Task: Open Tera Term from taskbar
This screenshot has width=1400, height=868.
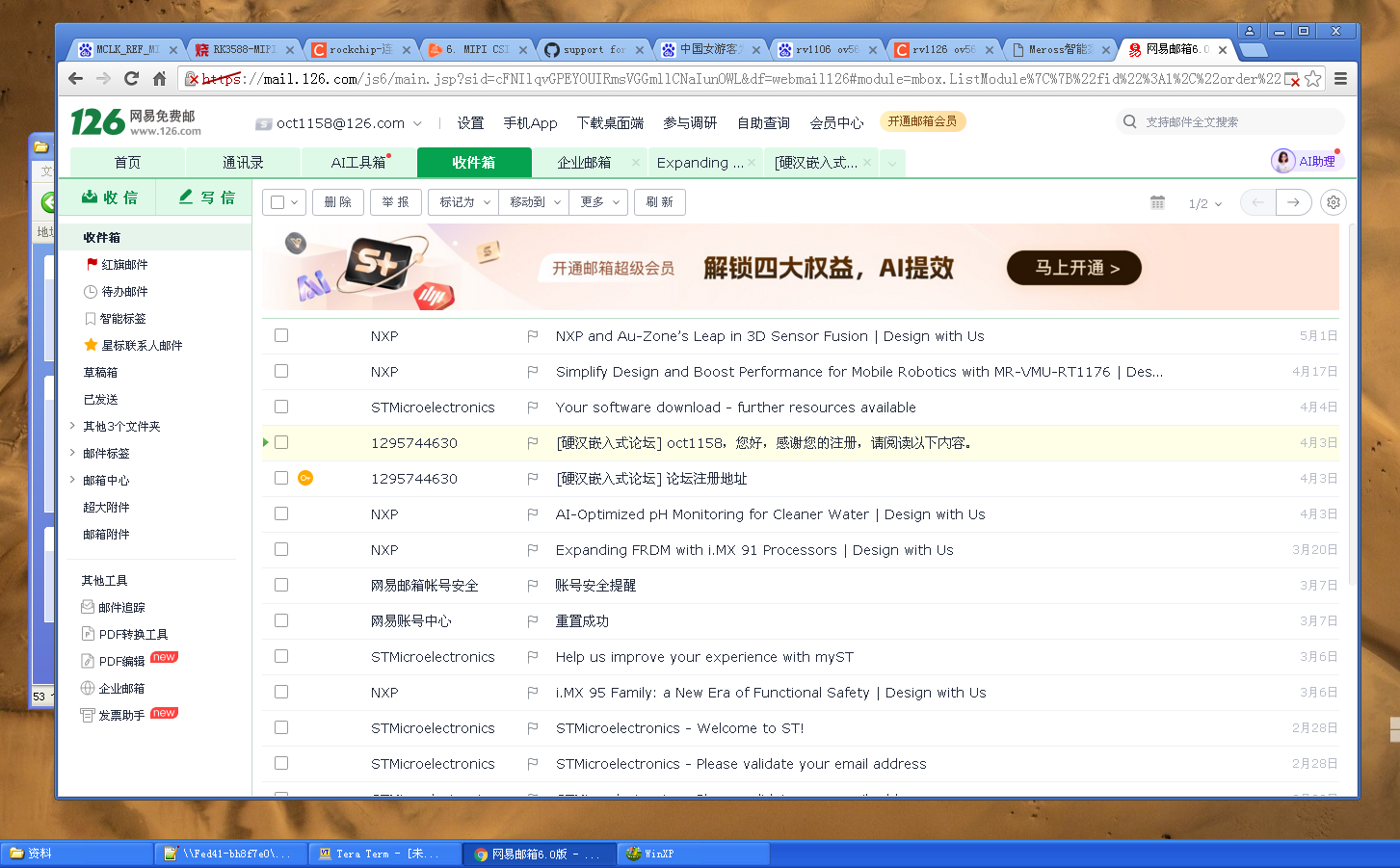Action: pos(384,854)
